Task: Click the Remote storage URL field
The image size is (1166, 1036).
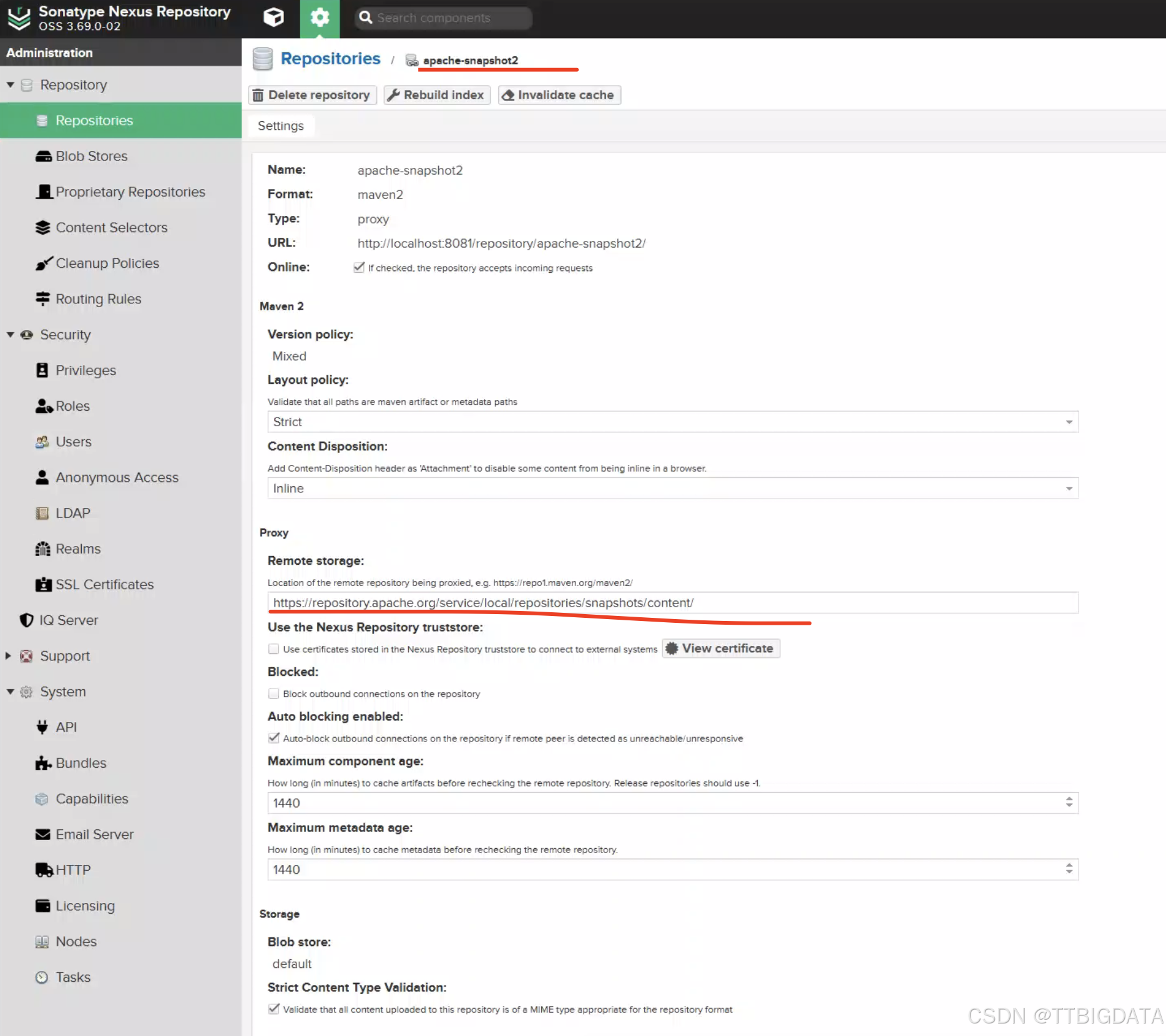Action: coord(673,603)
